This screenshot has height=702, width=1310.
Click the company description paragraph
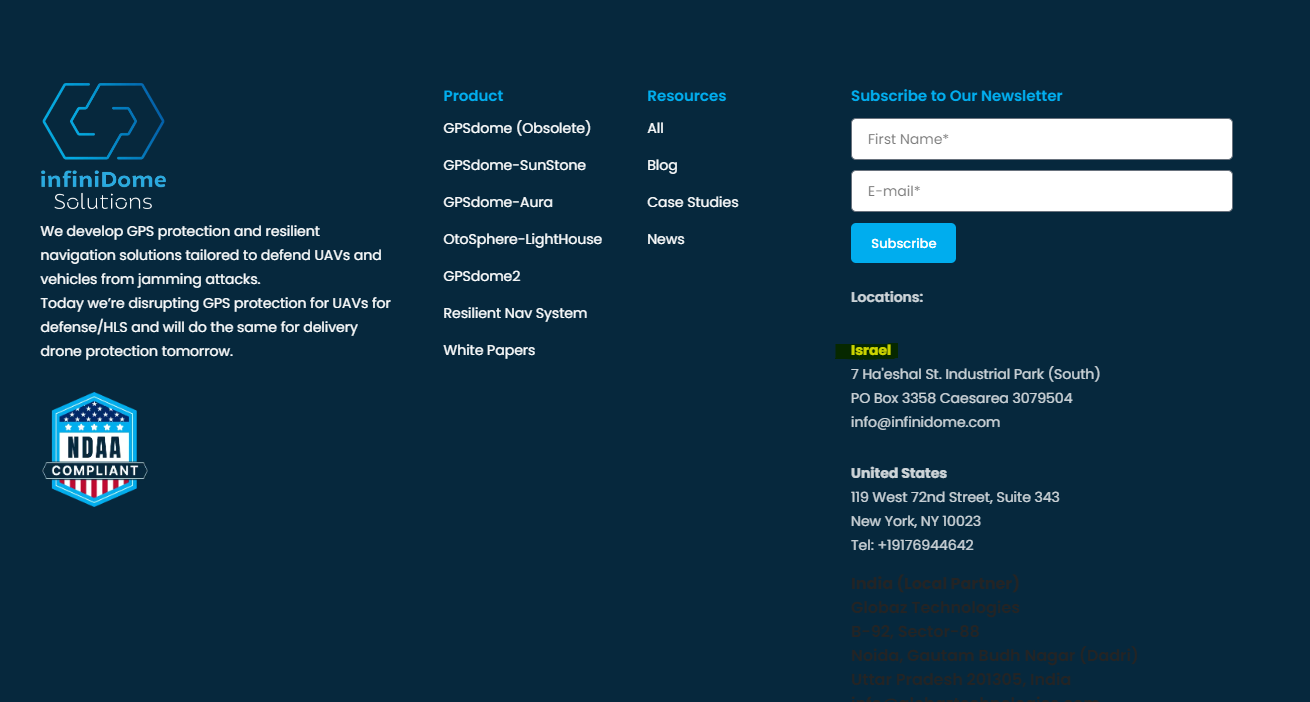pyautogui.click(x=215, y=291)
